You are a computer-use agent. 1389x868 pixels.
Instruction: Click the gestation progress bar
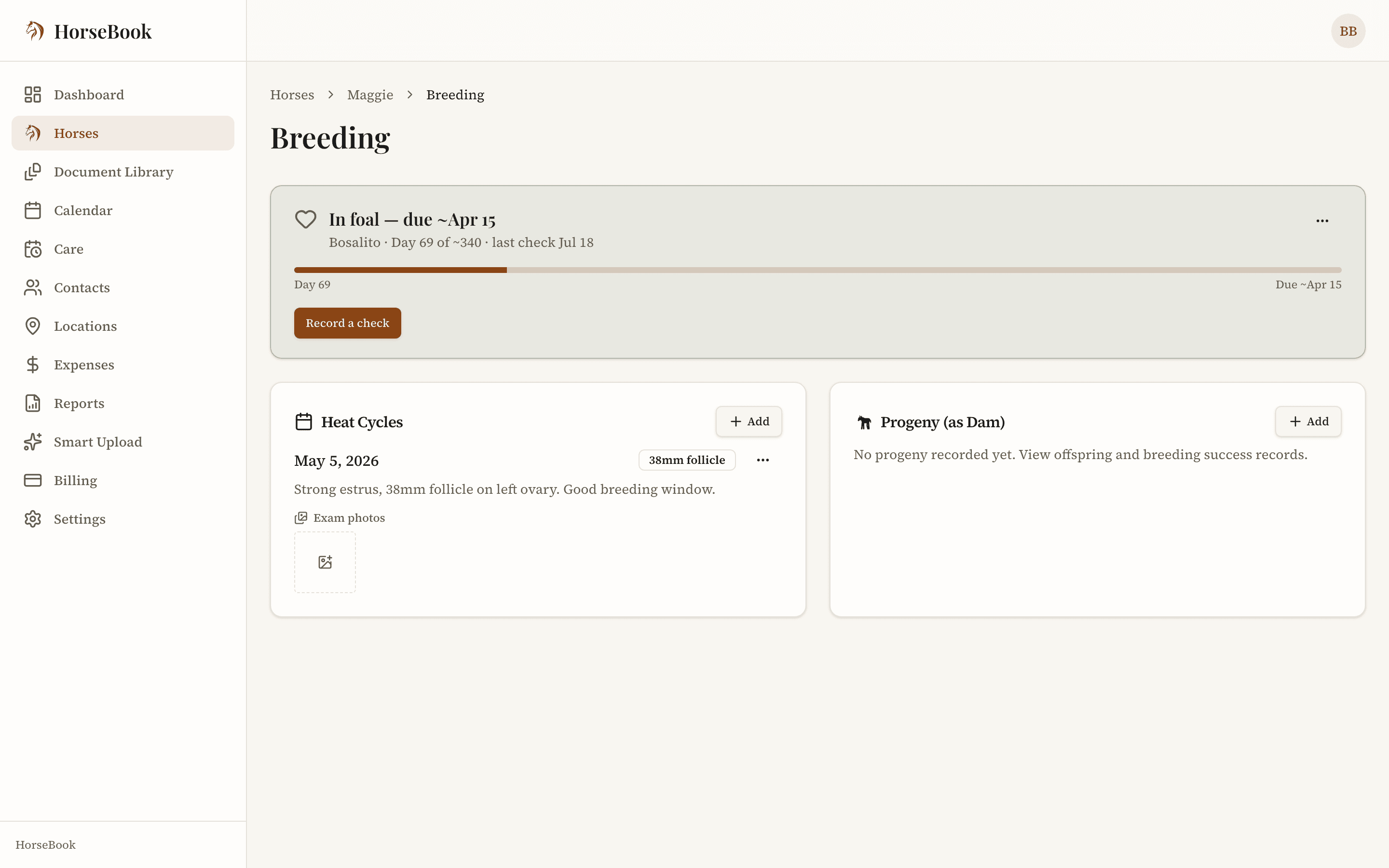[817, 270]
